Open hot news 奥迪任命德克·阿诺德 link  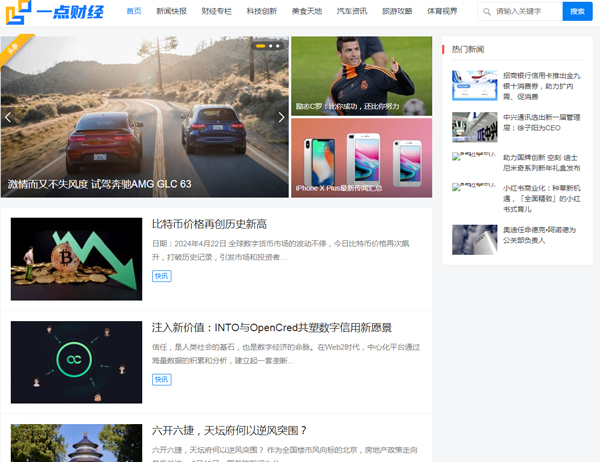pyautogui.click(x=540, y=235)
